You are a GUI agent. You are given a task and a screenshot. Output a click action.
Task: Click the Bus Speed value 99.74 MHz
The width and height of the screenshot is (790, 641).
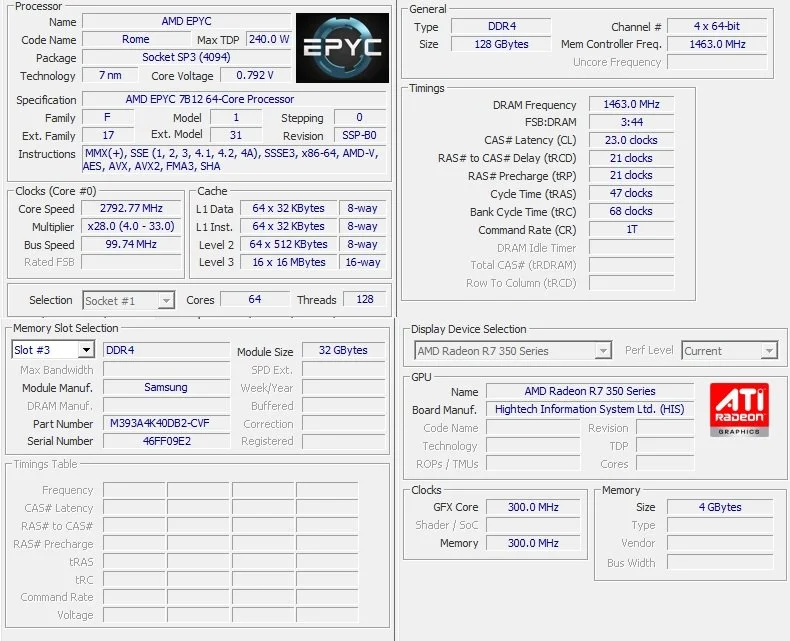131,244
